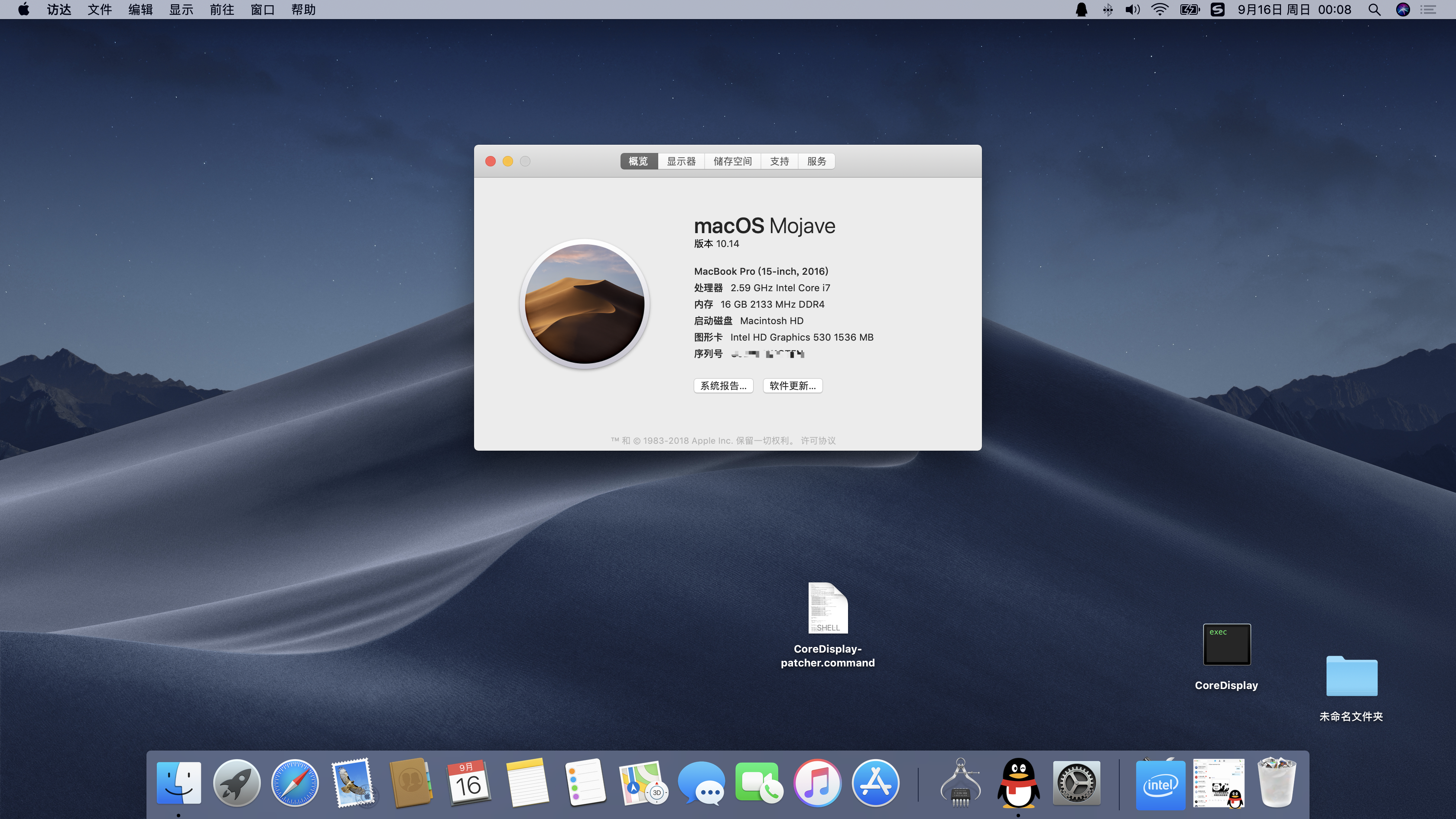Screen dimensions: 1456x819
Task: Click minimized QQ window thumbnail in Dock
Action: (1219, 783)
